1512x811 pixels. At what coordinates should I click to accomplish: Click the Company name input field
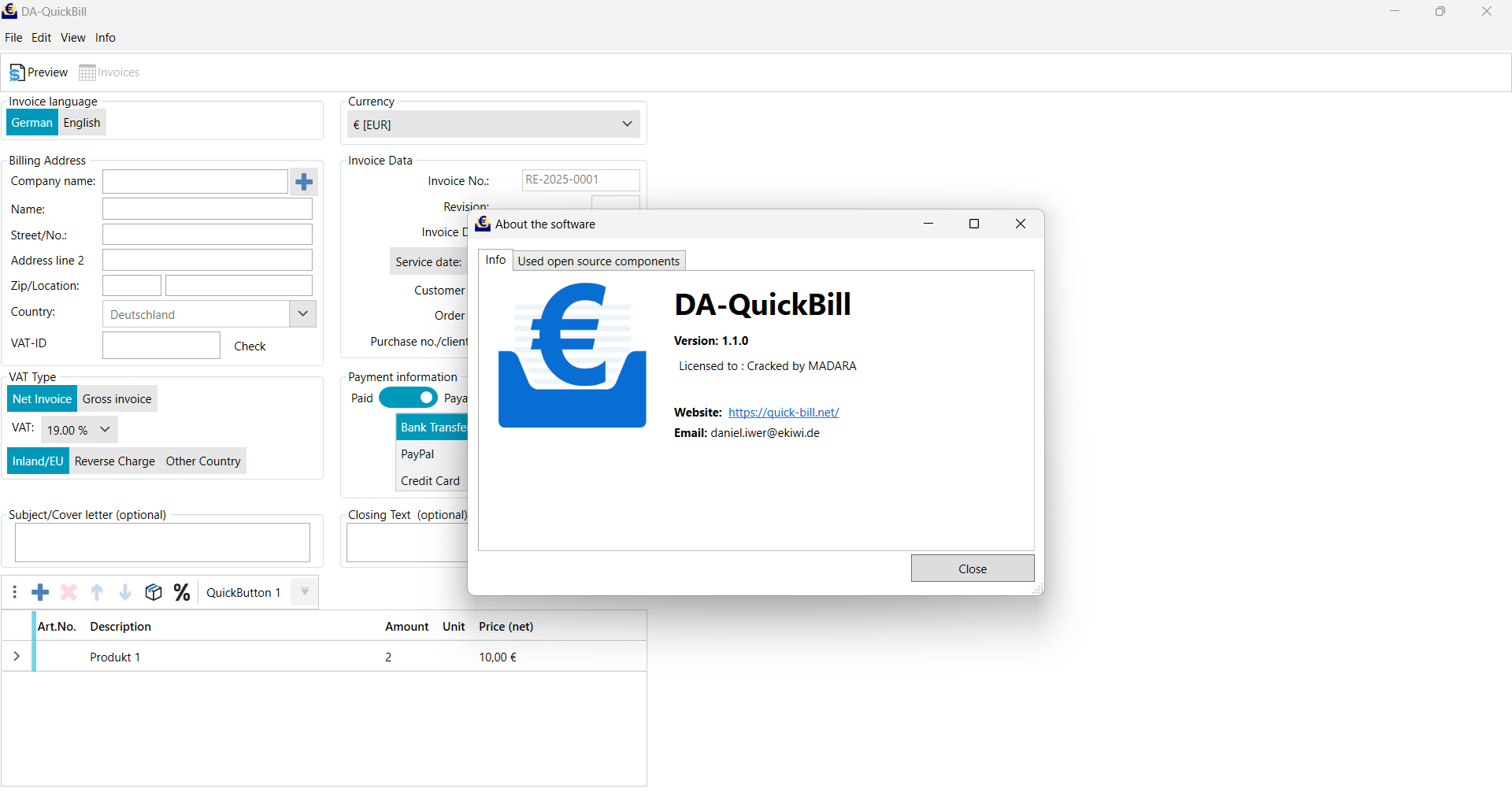point(195,182)
